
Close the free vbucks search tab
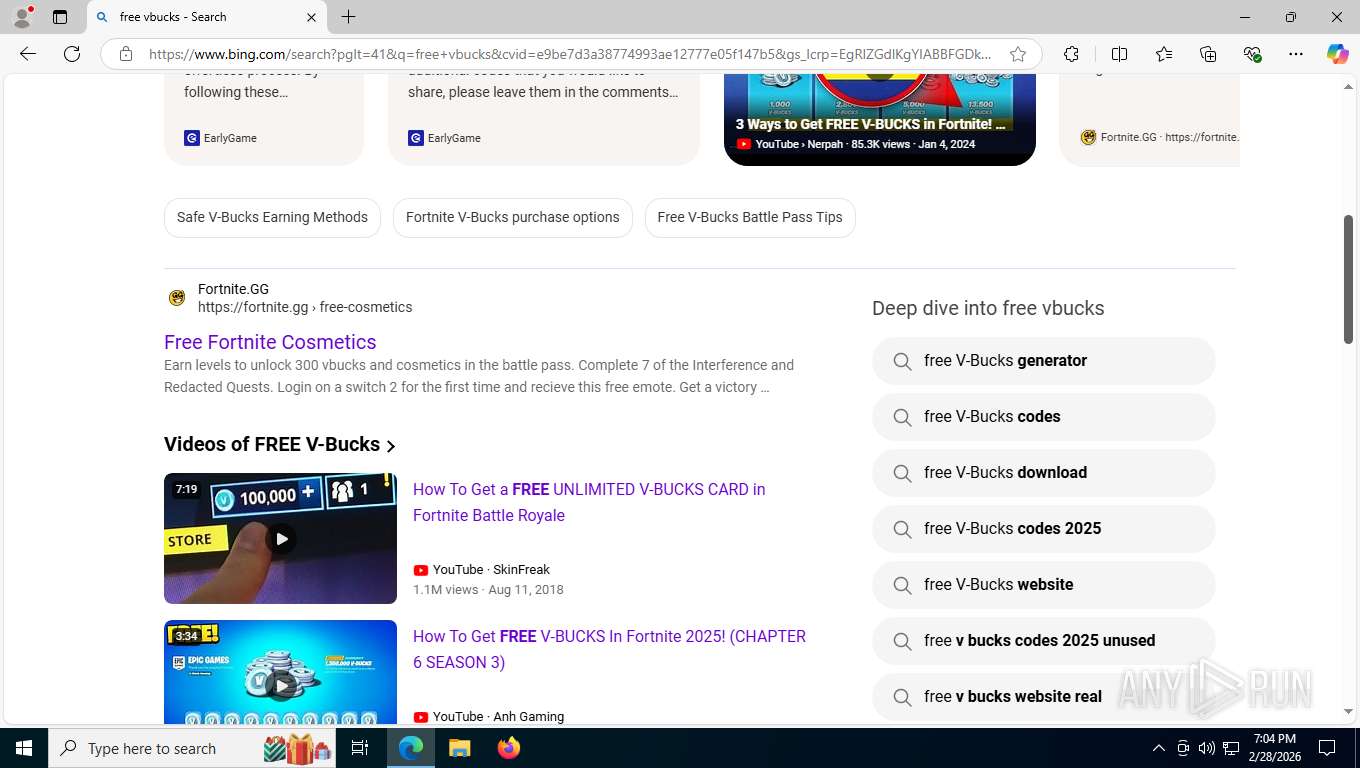[311, 17]
